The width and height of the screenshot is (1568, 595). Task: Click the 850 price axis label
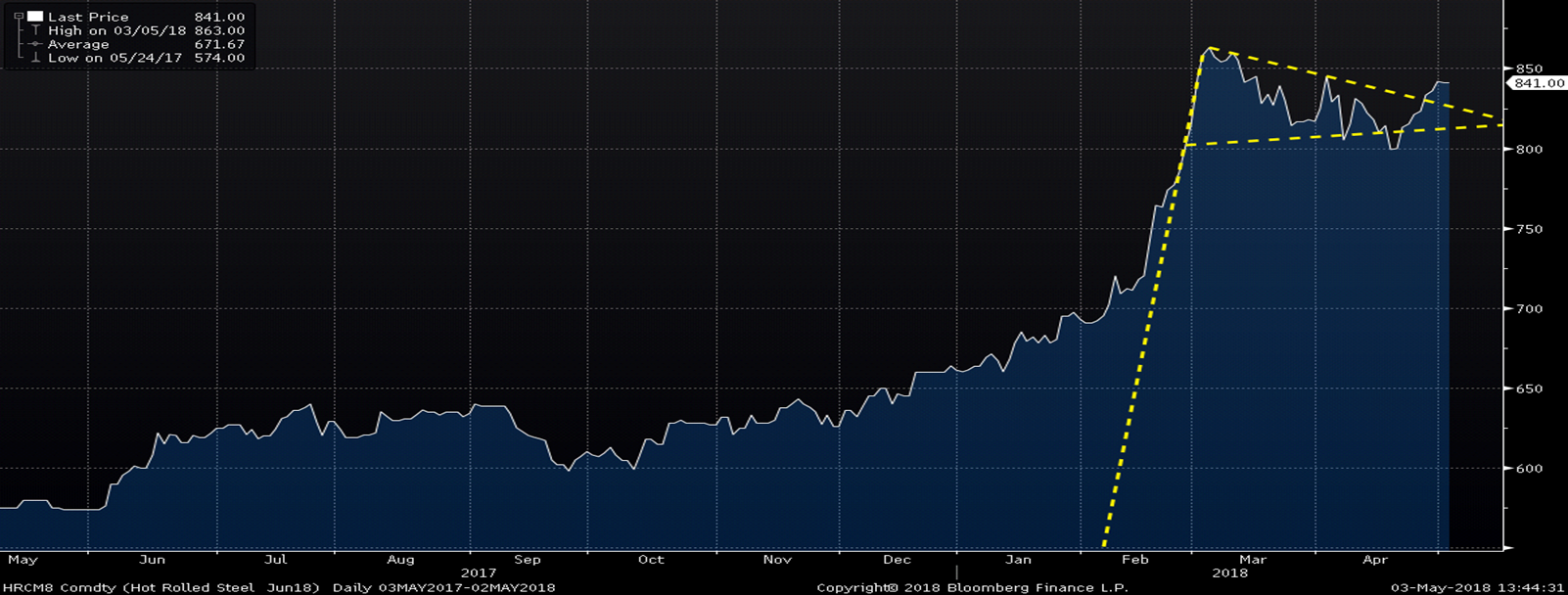click(x=1529, y=69)
